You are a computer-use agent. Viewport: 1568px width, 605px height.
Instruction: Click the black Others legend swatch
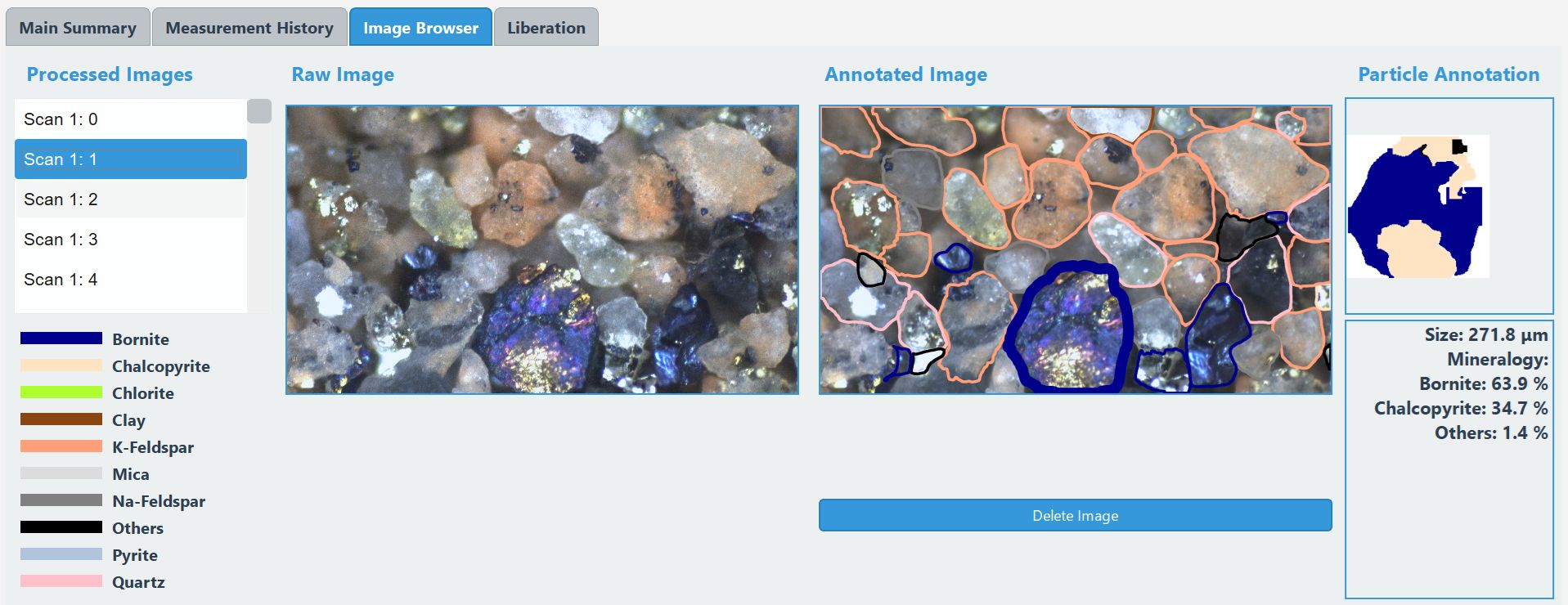tap(61, 527)
